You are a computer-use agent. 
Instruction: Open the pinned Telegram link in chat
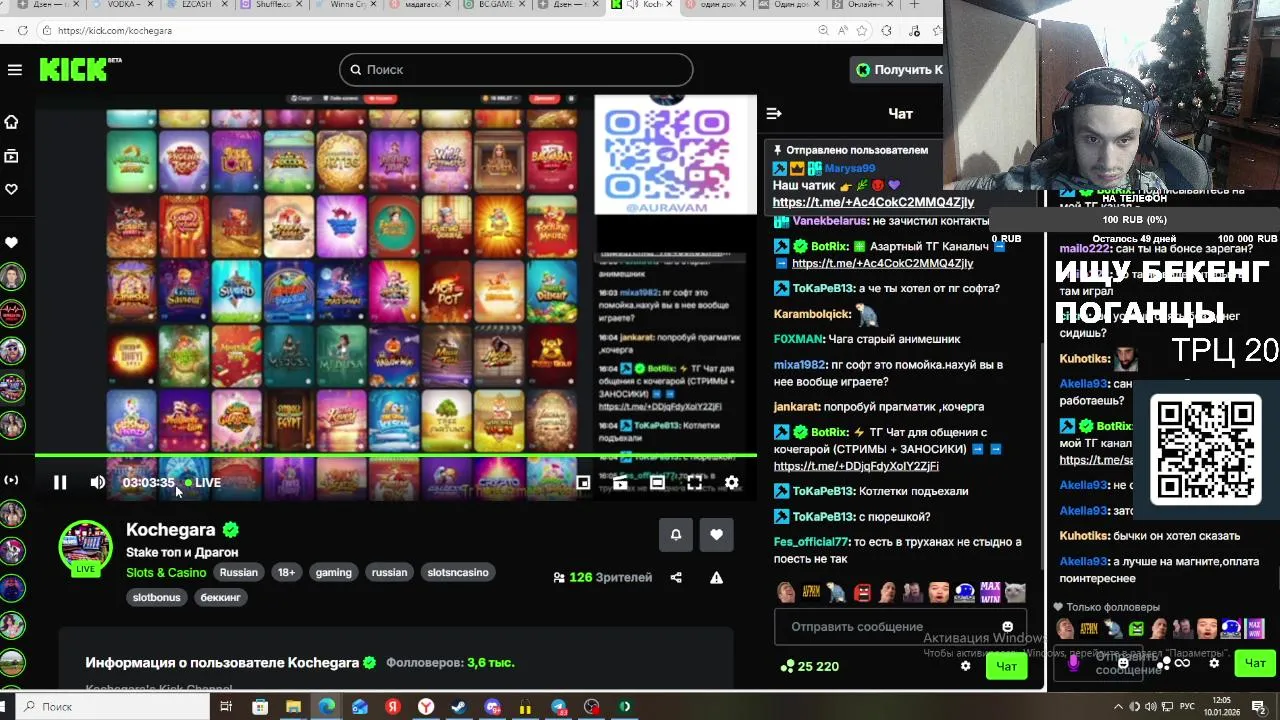tap(873, 202)
